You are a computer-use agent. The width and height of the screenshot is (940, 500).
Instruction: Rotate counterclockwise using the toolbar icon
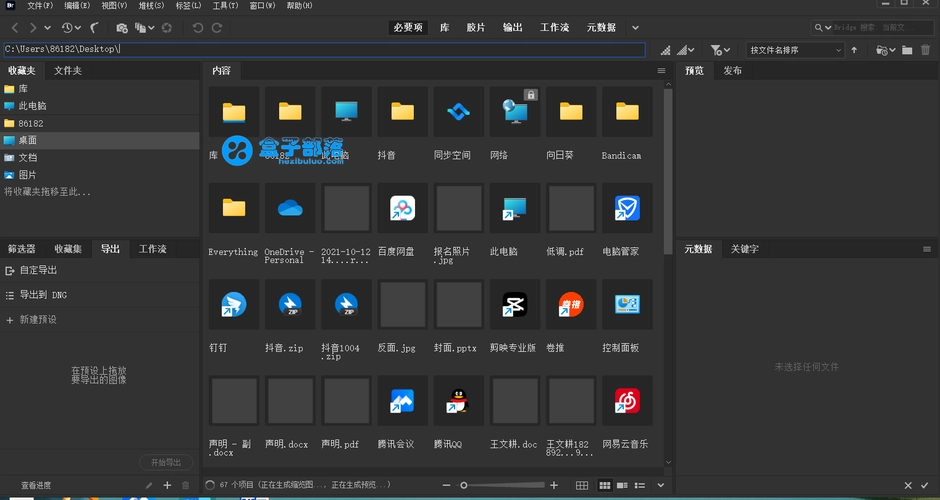(x=197, y=28)
